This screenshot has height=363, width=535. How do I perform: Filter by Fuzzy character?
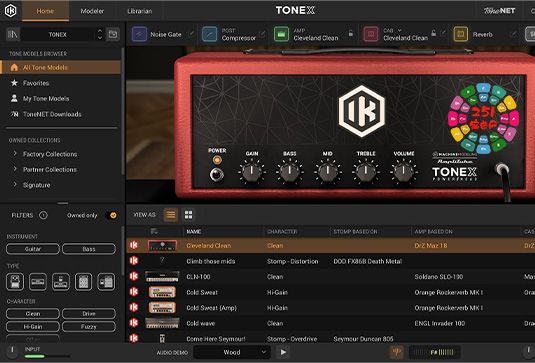point(89,326)
